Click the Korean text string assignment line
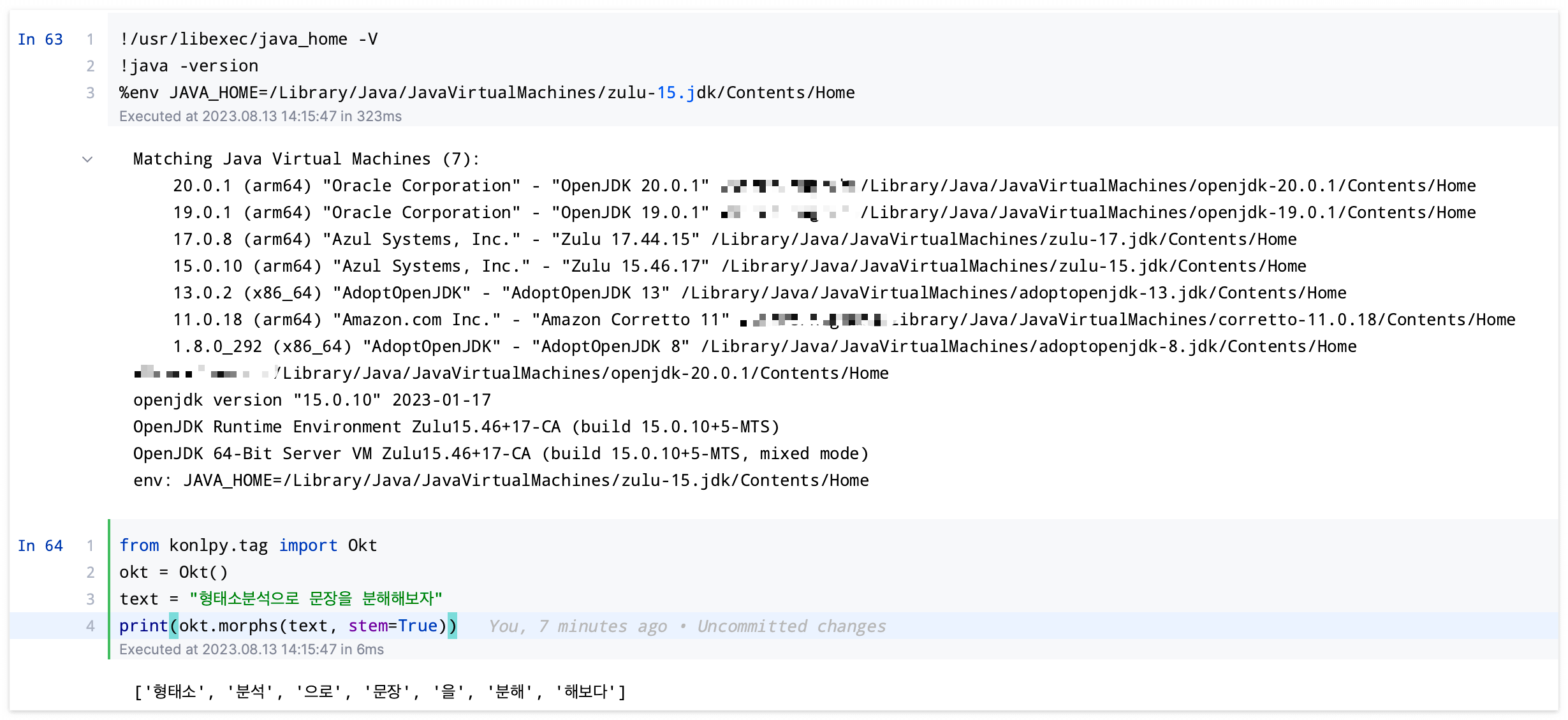 click(x=281, y=599)
